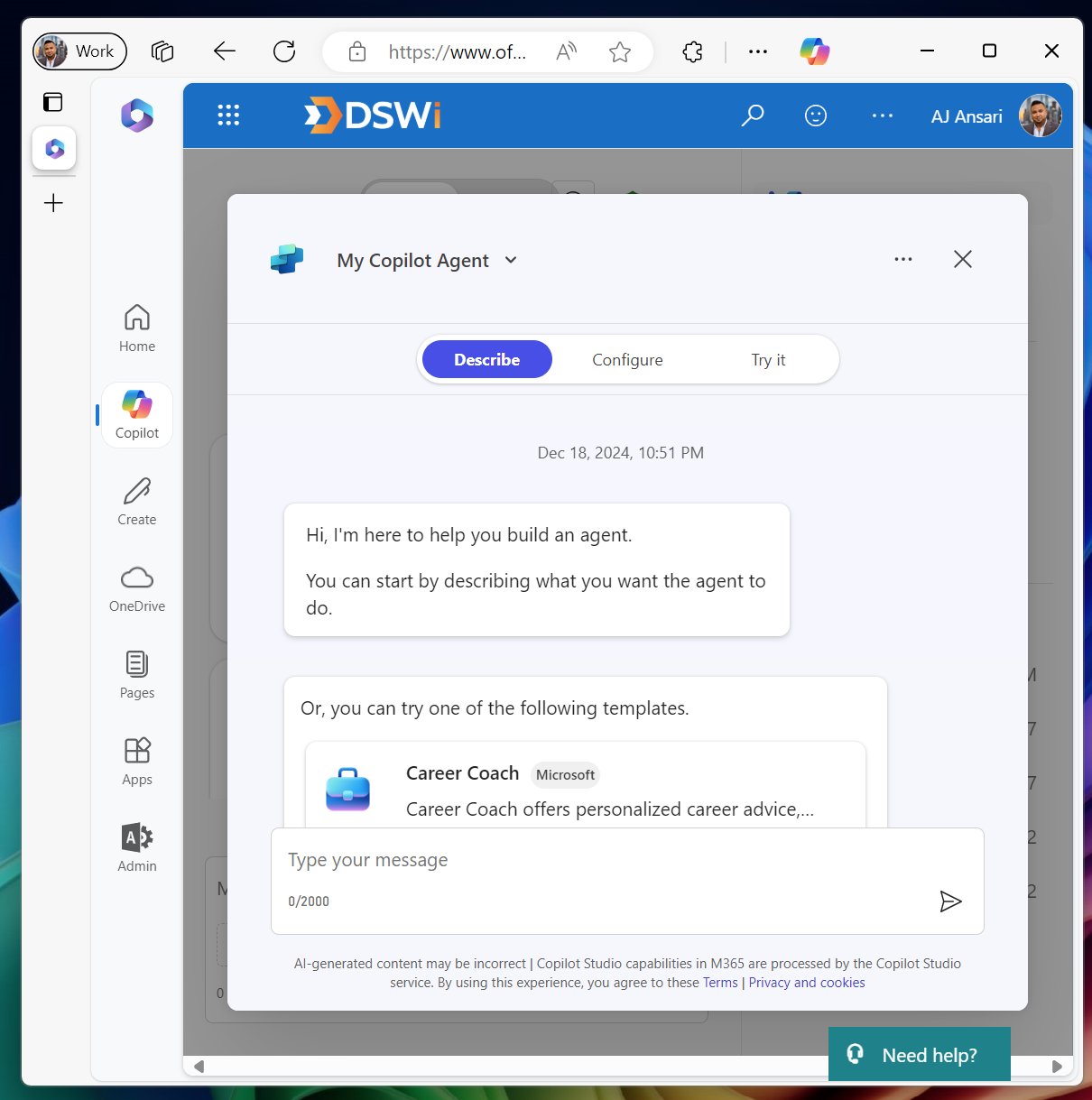The height and width of the screenshot is (1100, 1092).
Task: Open Create from the sidebar
Action: tap(137, 502)
